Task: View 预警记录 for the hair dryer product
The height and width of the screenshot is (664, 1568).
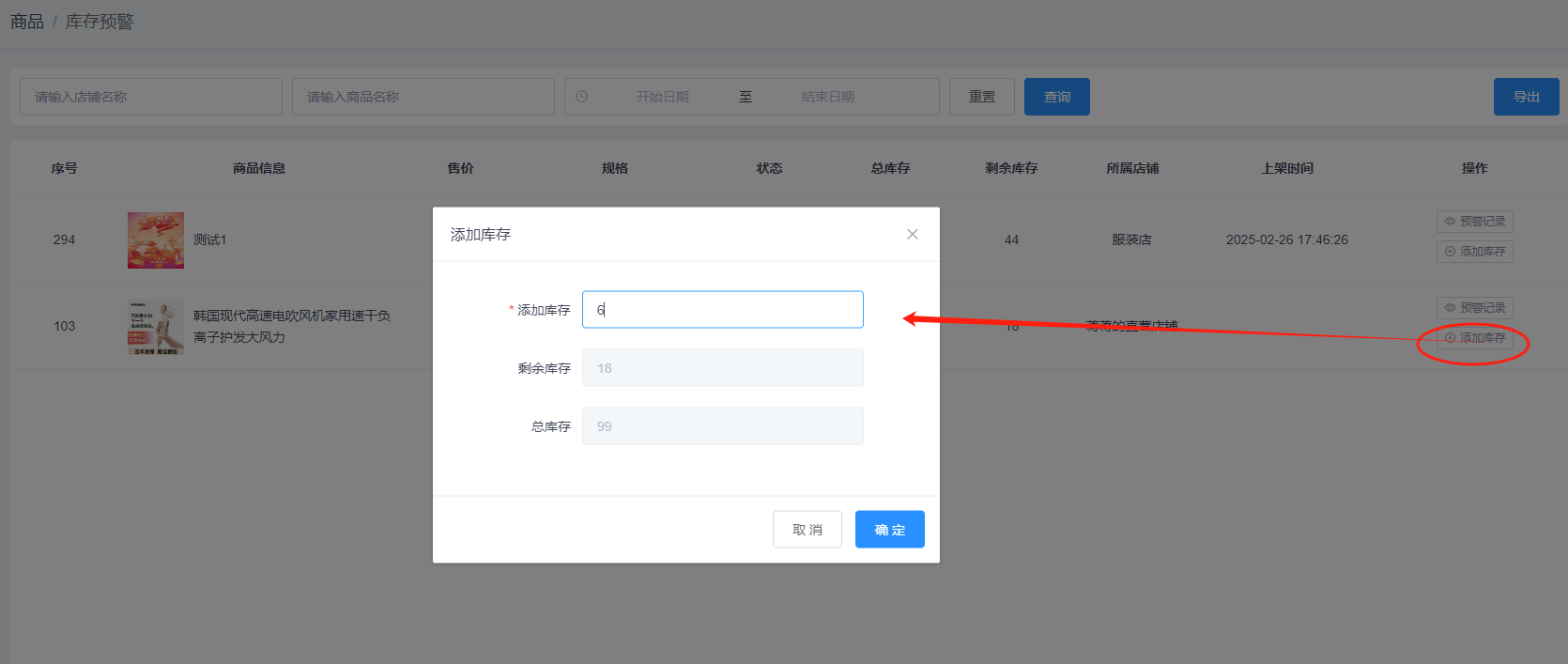Action: 1474,308
